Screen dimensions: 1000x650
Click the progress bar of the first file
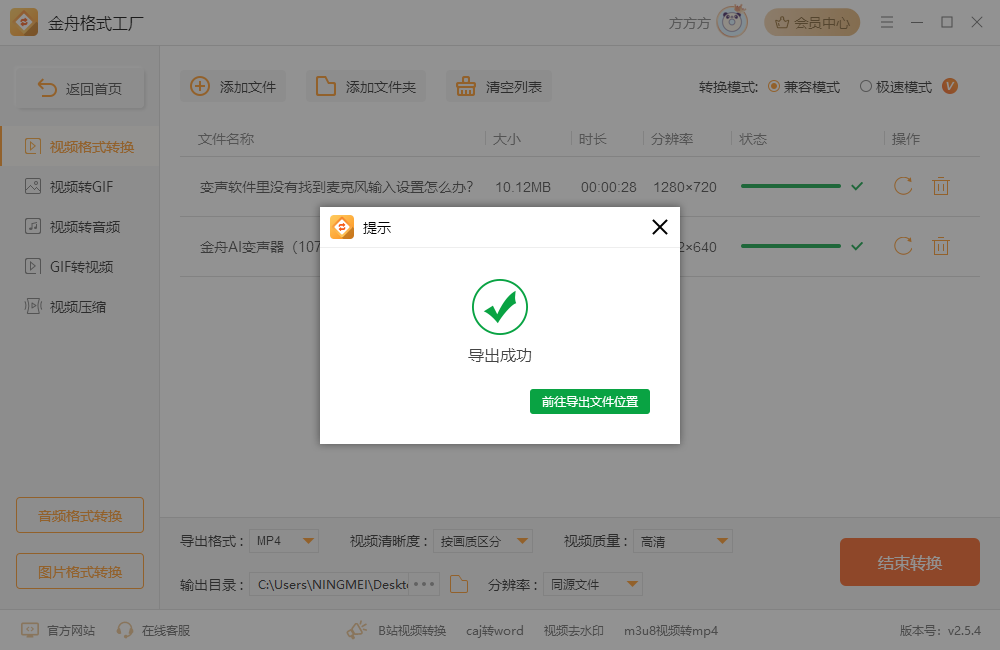[788, 187]
